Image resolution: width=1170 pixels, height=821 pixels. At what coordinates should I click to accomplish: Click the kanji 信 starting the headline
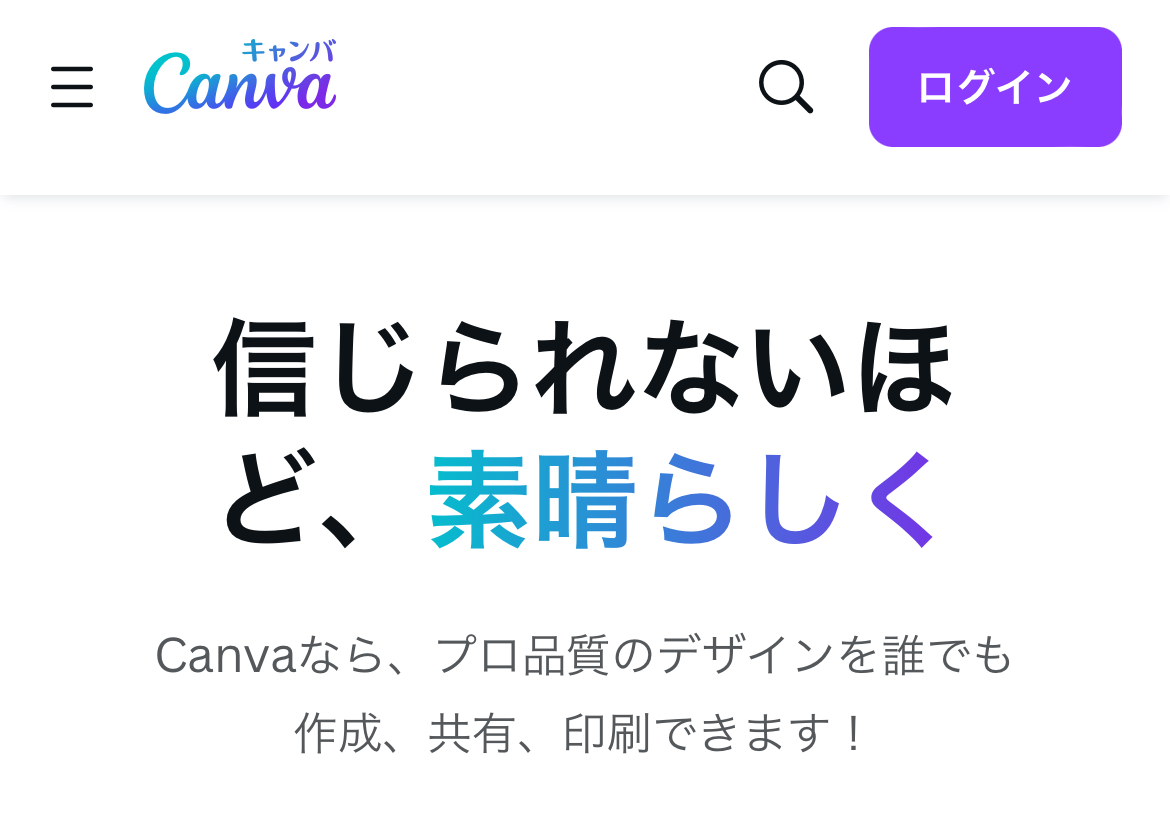click(261, 367)
